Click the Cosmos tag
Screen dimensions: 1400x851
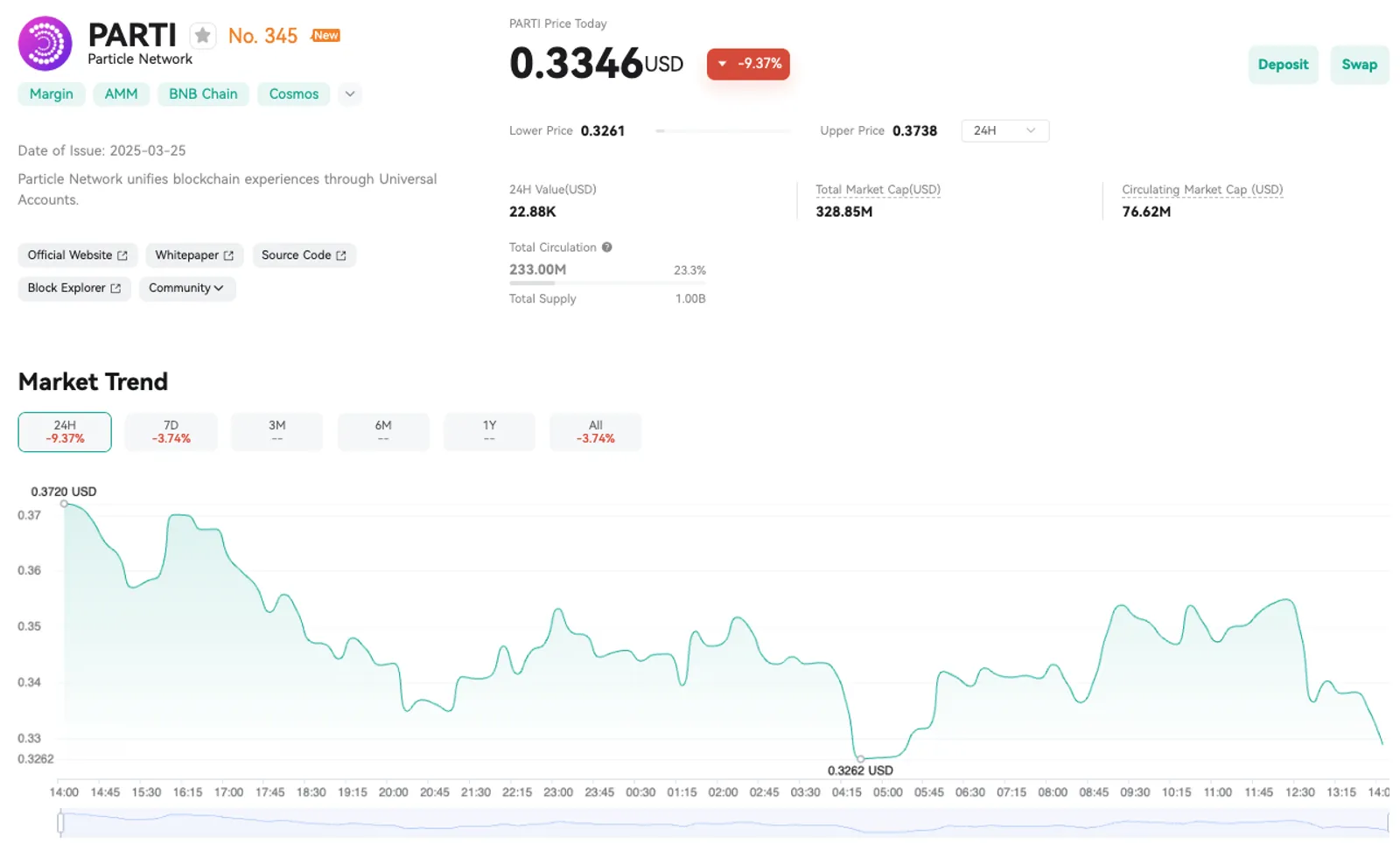(294, 94)
